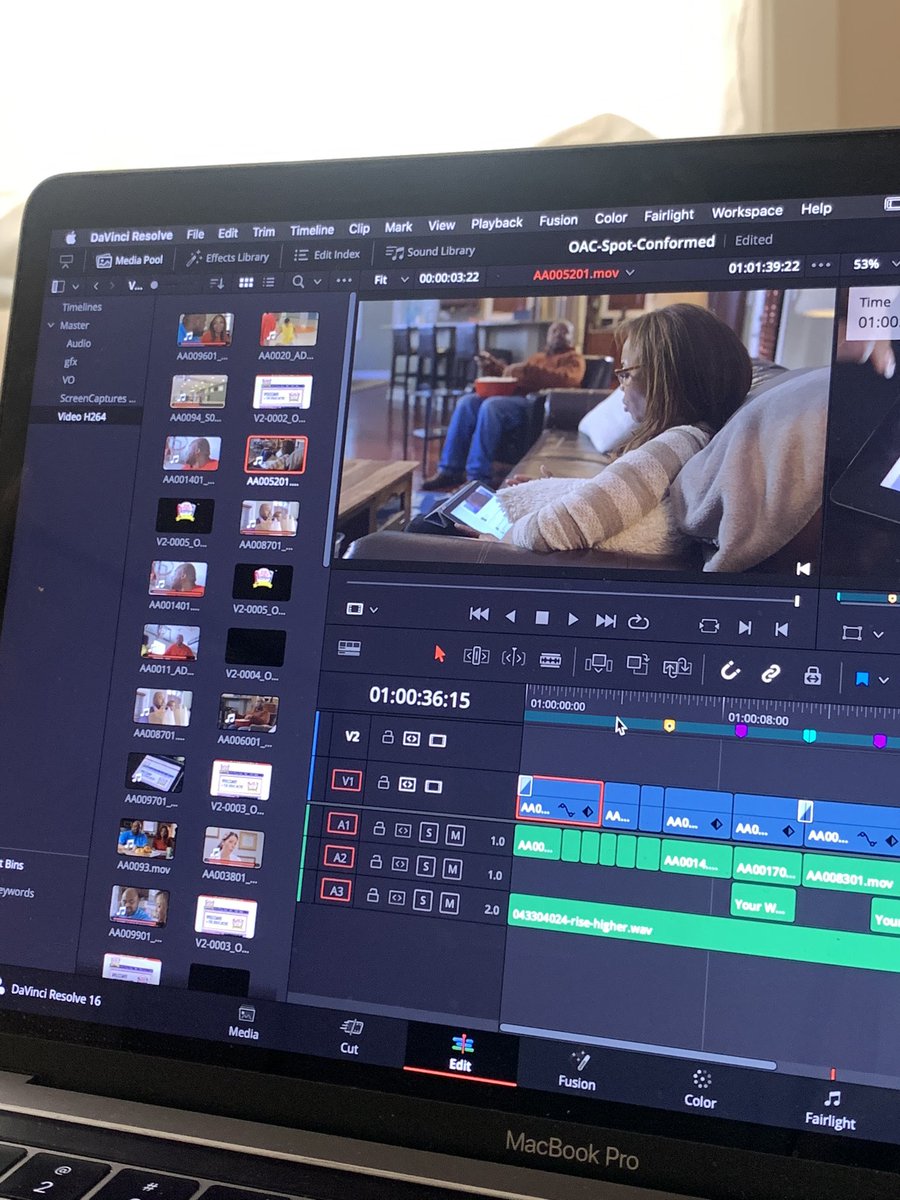Image resolution: width=900 pixels, height=1200 pixels.
Task: Open the Apple menu
Action: (x=70, y=238)
